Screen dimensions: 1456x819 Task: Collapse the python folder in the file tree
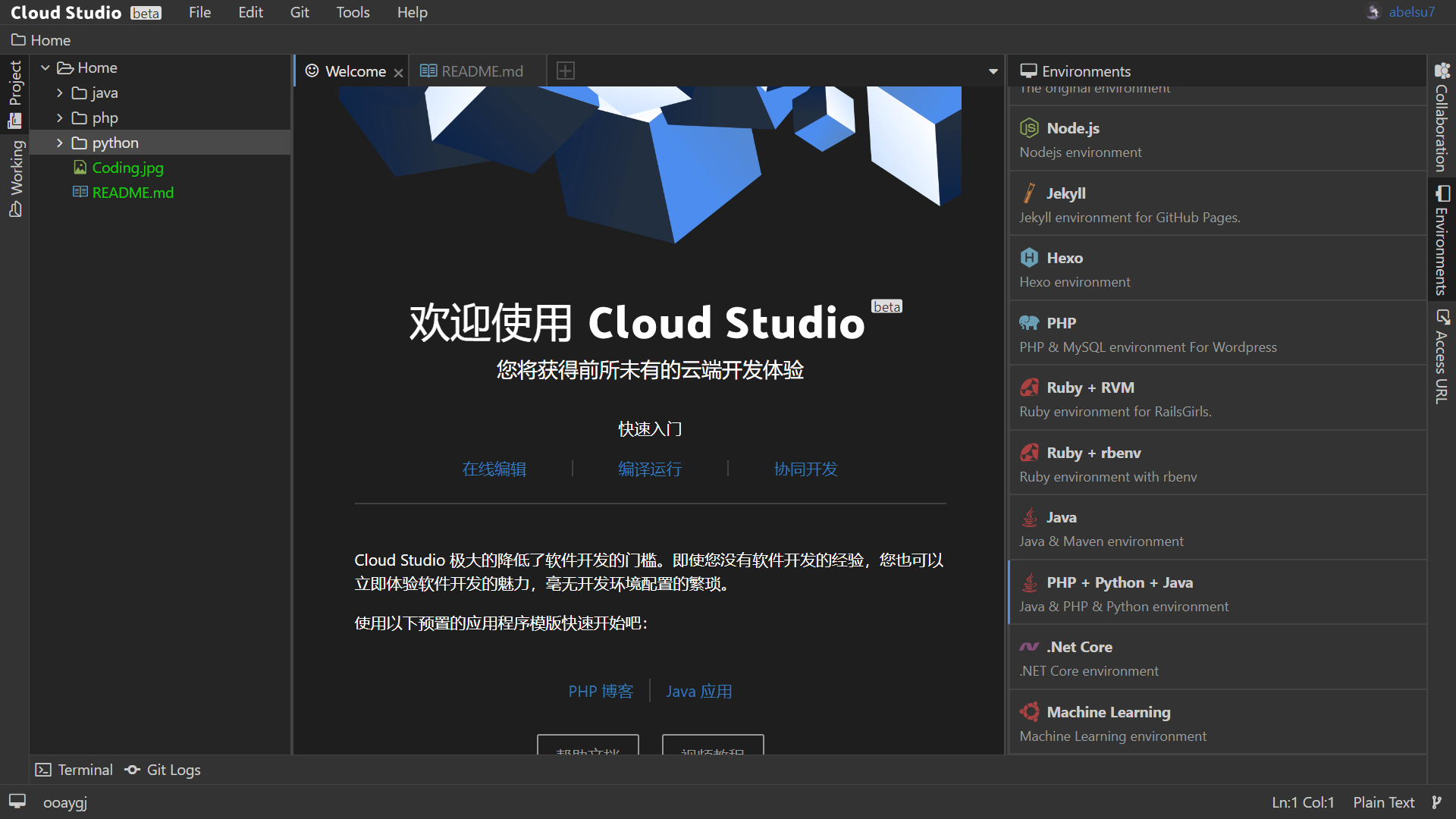pyautogui.click(x=59, y=143)
